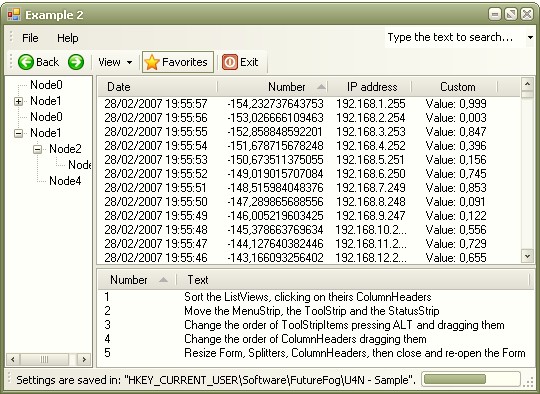Click the Favorites star icon
The image size is (540, 394).
152,62
